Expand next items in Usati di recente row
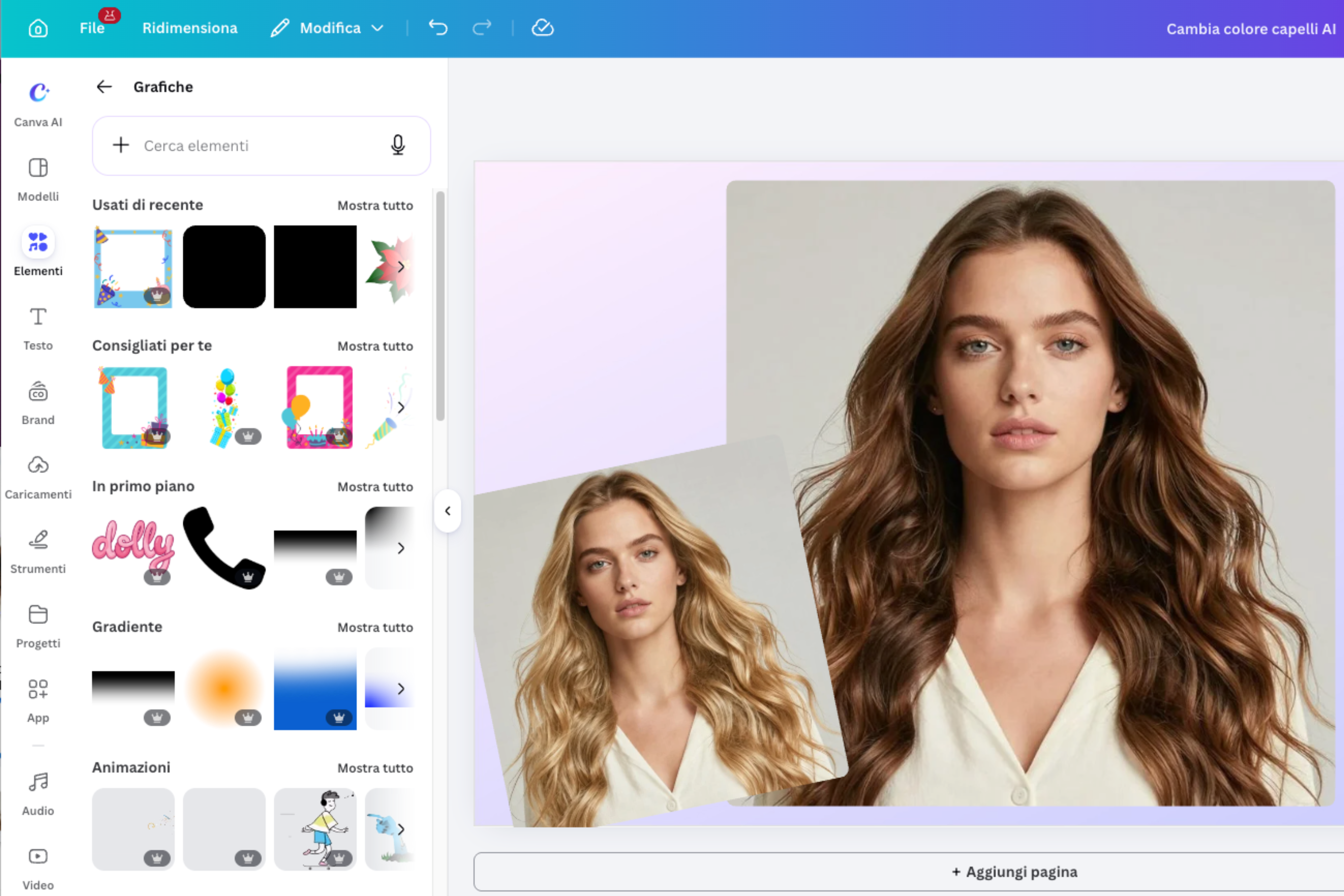The width and height of the screenshot is (1344, 896). [x=401, y=267]
